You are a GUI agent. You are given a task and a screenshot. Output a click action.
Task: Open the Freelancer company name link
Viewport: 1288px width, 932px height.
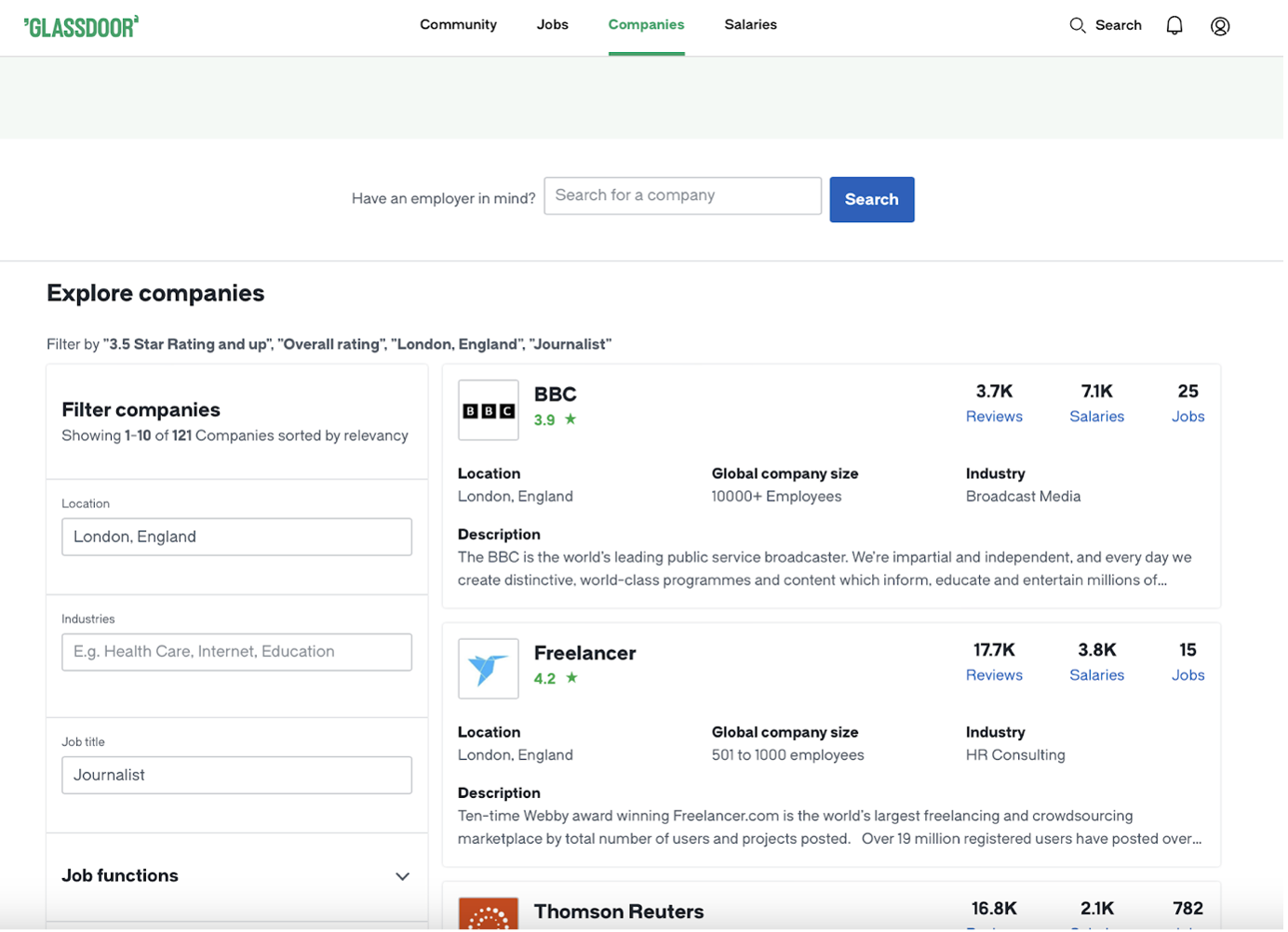[587, 654]
